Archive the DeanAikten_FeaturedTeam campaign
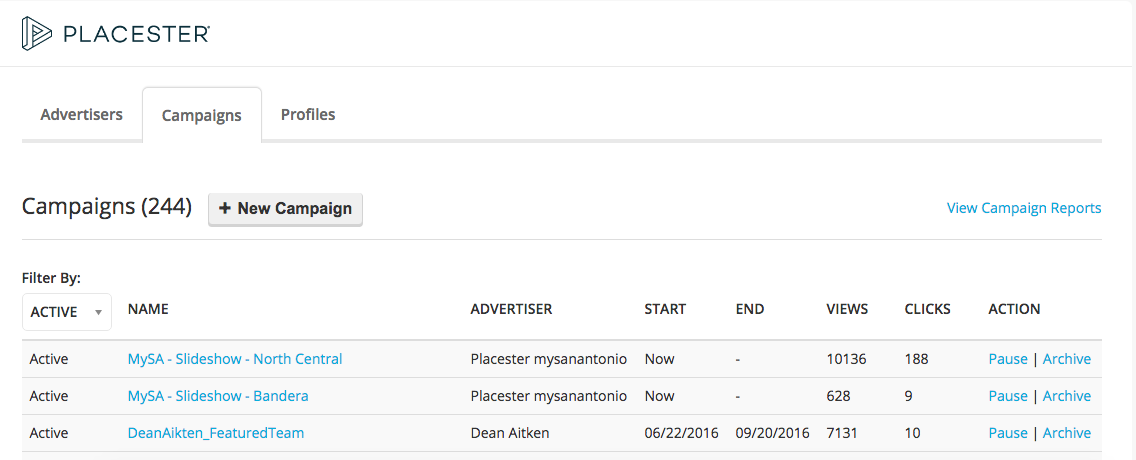Viewport: 1136px width, 460px height. (1066, 433)
